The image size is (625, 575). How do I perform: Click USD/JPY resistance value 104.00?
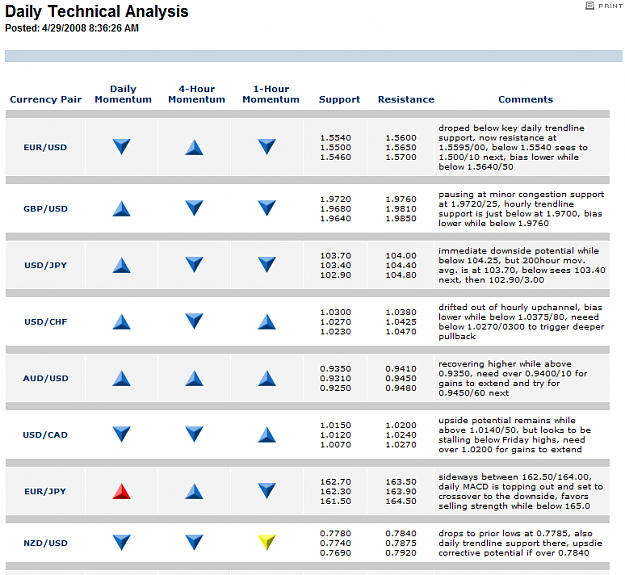401,256
